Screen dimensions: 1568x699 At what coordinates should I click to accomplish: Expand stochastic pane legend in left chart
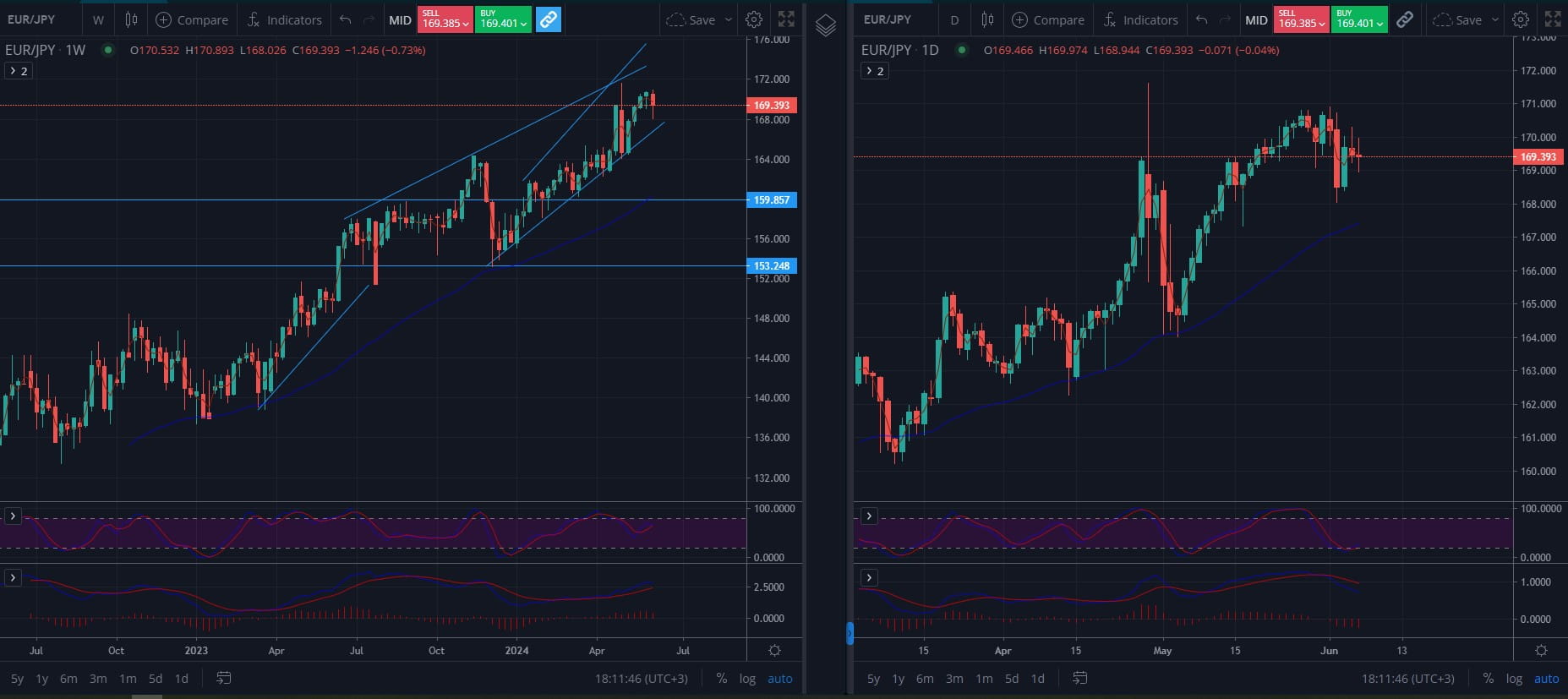coord(13,516)
